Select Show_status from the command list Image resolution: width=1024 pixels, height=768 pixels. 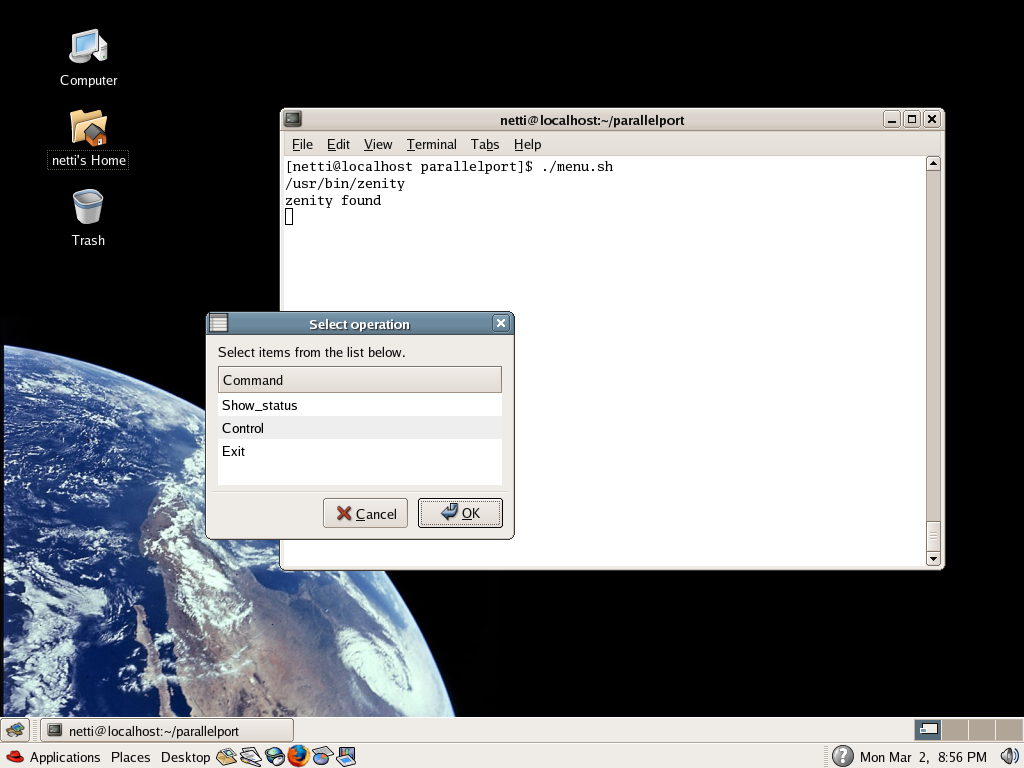point(260,405)
